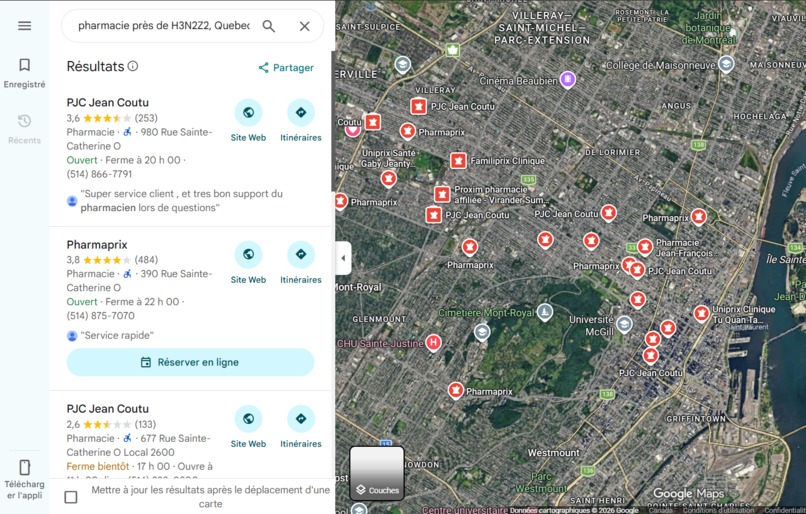Open the hamburger main menu

click(25, 26)
